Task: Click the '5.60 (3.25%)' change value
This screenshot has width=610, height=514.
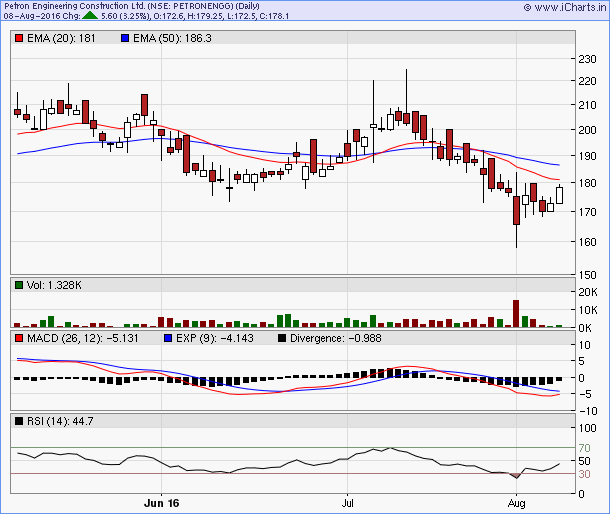Action: click(x=125, y=16)
